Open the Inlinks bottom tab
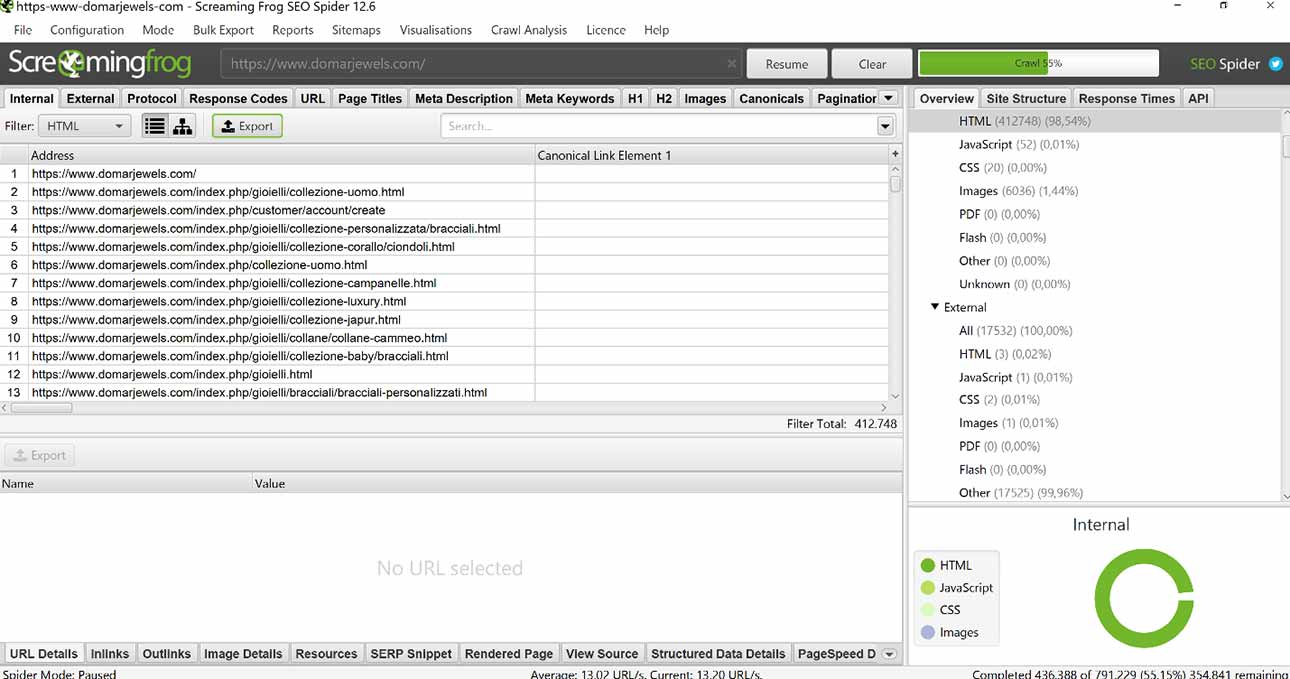Image resolution: width=1290 pixels, height=679 pixels. pos(110,654)
